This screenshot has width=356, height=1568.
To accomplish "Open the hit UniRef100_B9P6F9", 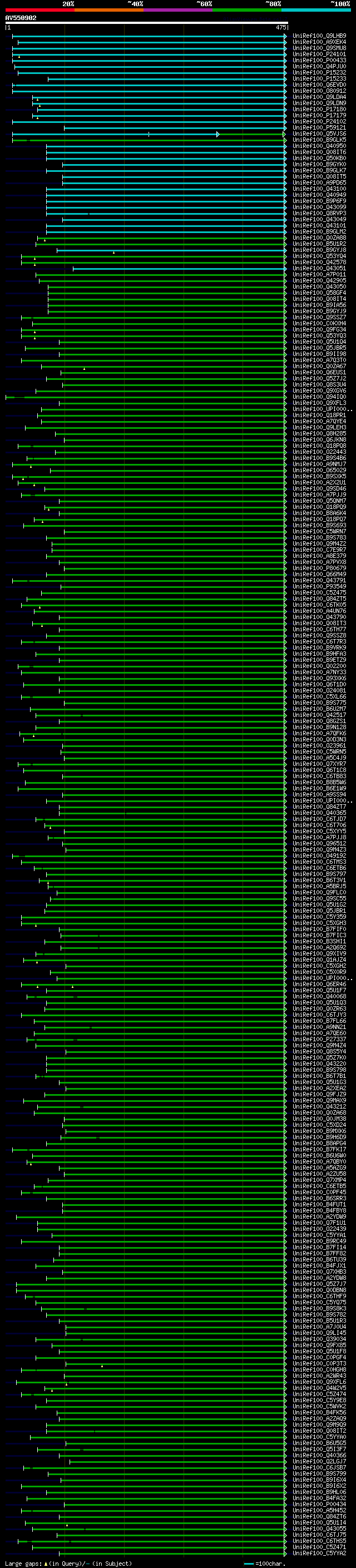I will coord(319,201).
